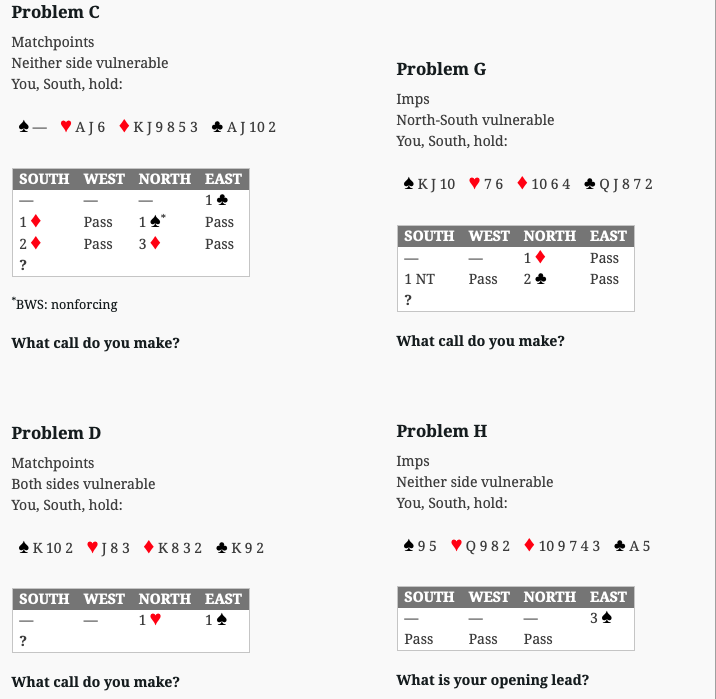Click the question mark in Problem D's table
Viewport: 716px width, 699px height.
(22, 641)
